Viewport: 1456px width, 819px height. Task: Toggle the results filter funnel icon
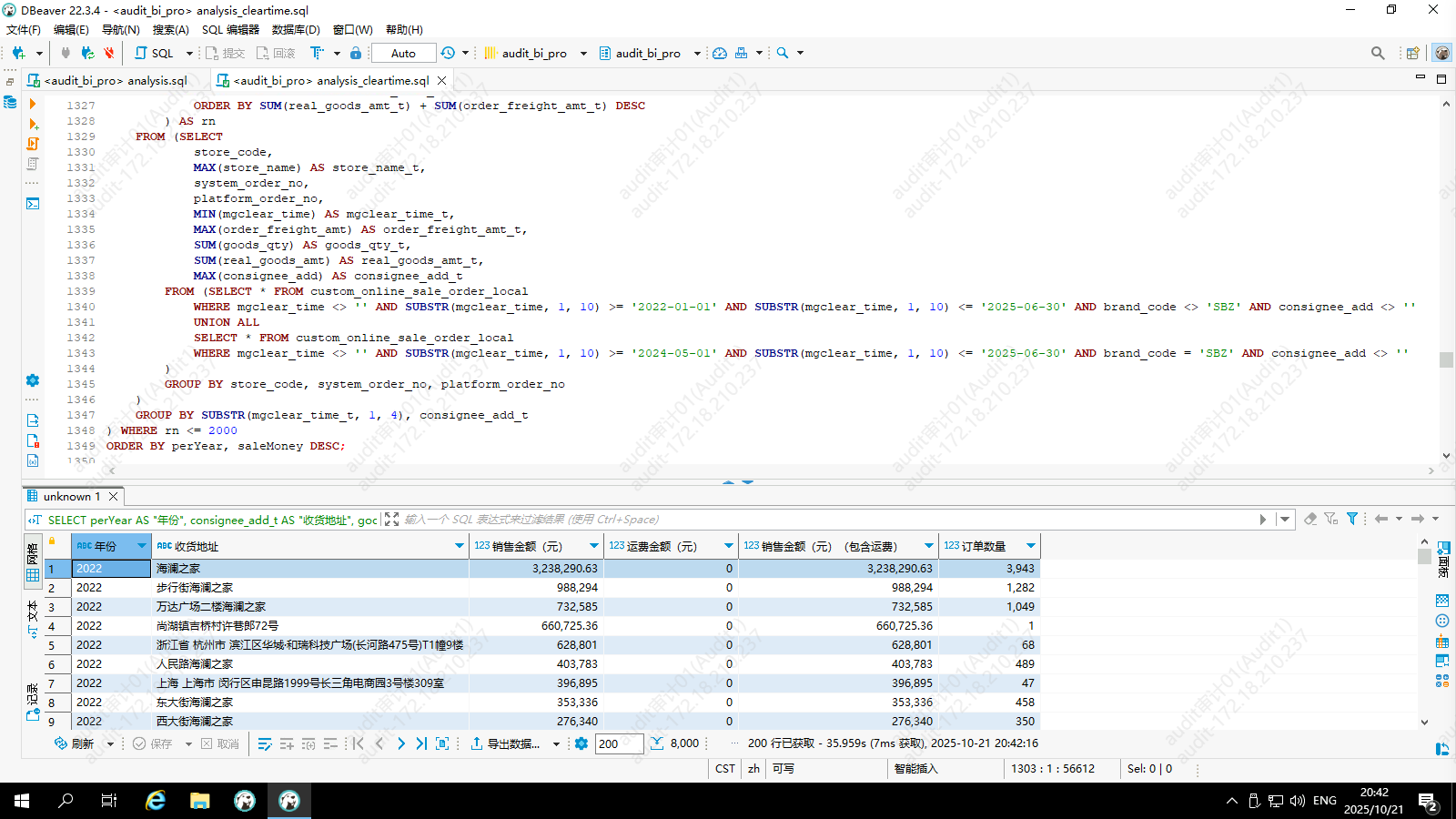pos(1352,519)
